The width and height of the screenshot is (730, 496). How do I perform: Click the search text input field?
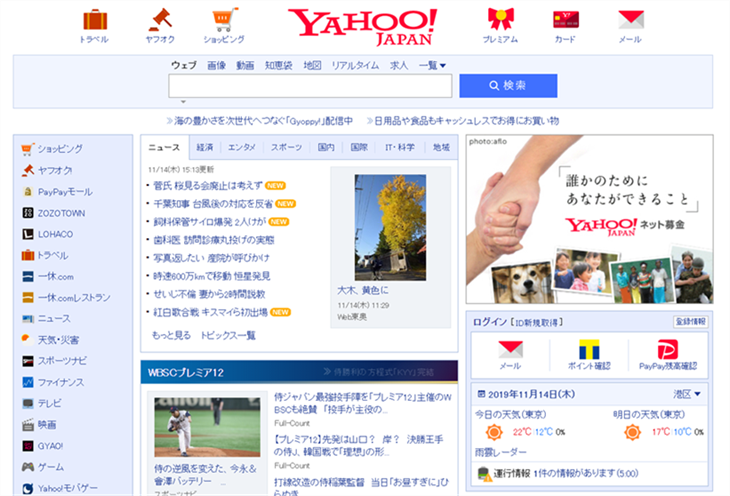[310, 86]
